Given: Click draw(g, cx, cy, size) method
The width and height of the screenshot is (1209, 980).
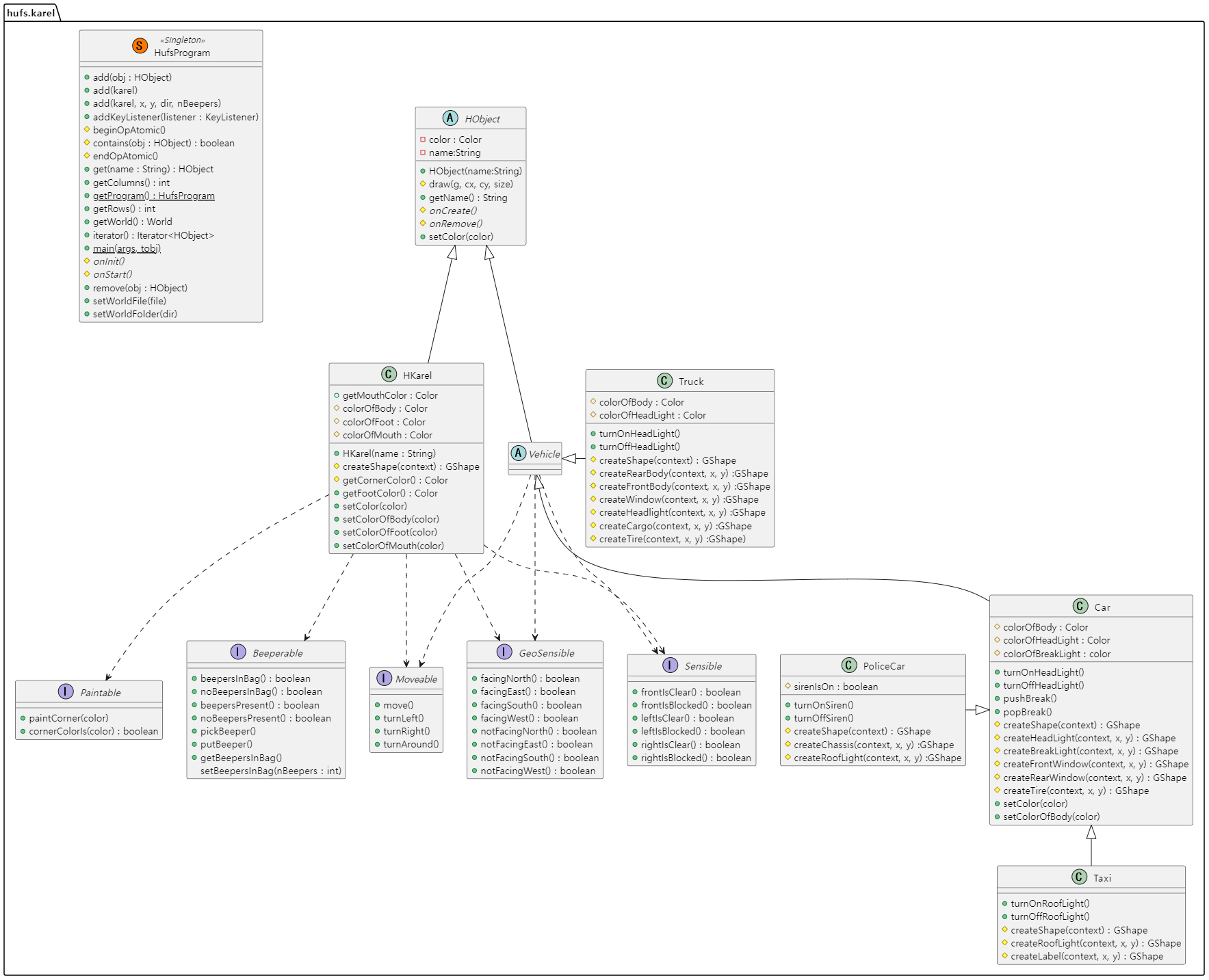Looking at the screenshot, I should click(471, 184).
